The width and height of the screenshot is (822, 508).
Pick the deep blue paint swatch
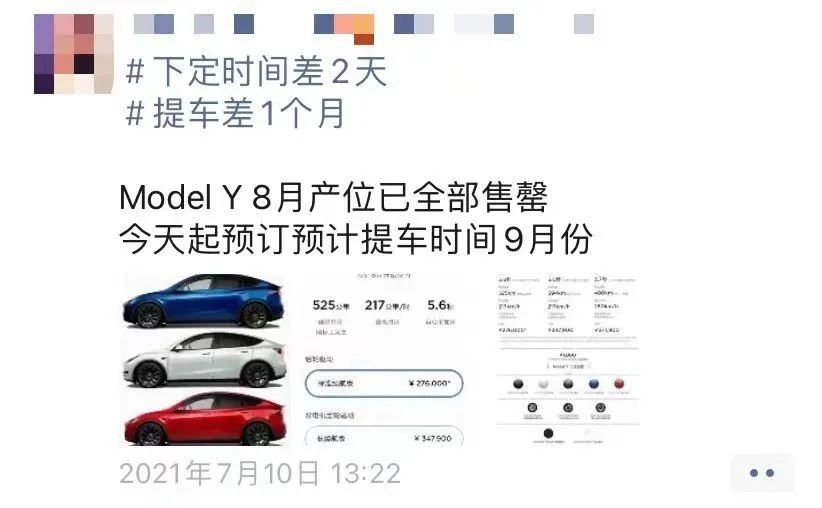(x=593, y=384)
